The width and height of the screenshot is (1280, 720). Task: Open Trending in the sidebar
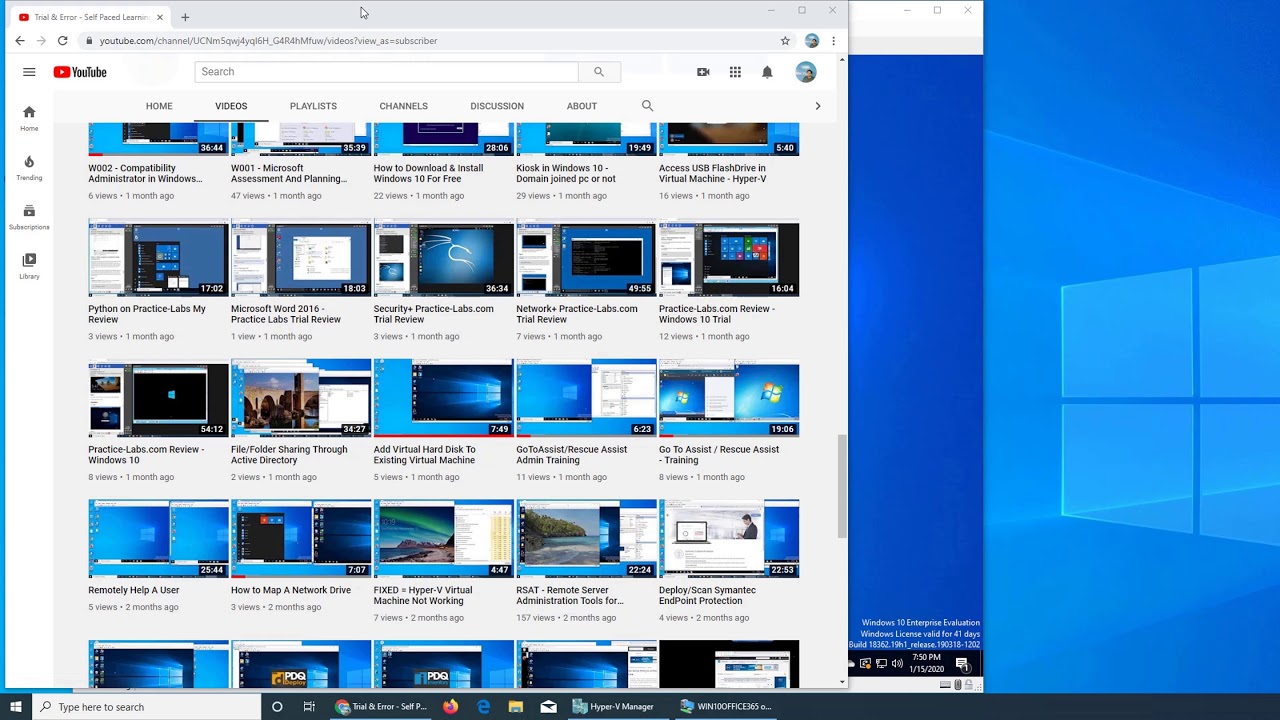pos(29,168)
